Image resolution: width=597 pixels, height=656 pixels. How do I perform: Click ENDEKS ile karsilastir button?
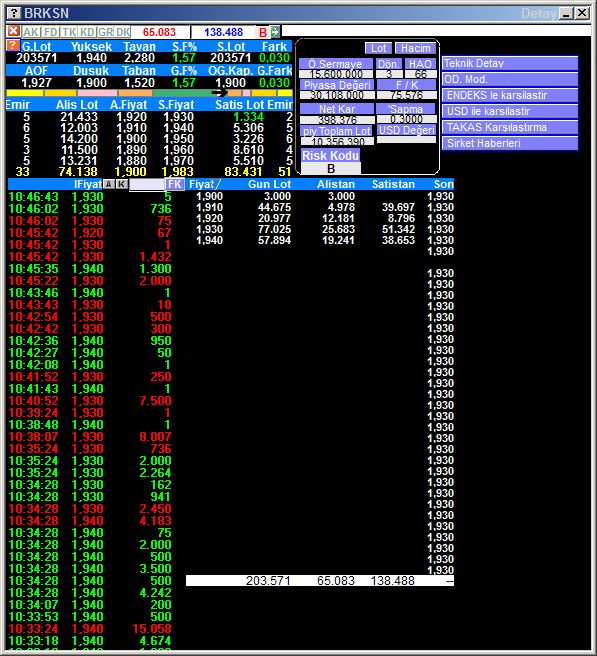(x=510, y=95)
